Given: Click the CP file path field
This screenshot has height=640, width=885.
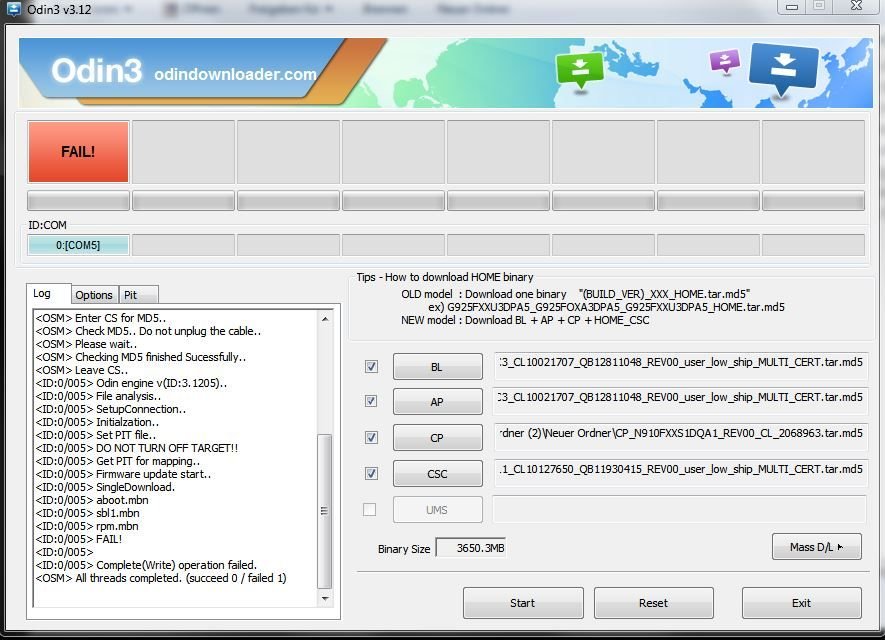Looking at the screenshot, I should (x=680, y=437).
